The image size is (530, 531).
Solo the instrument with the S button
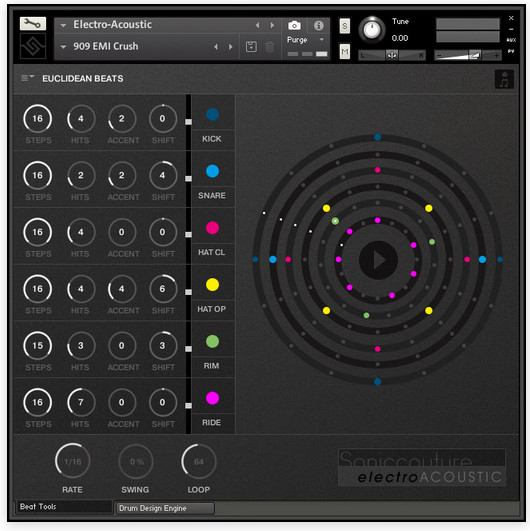tap(344, 26)
